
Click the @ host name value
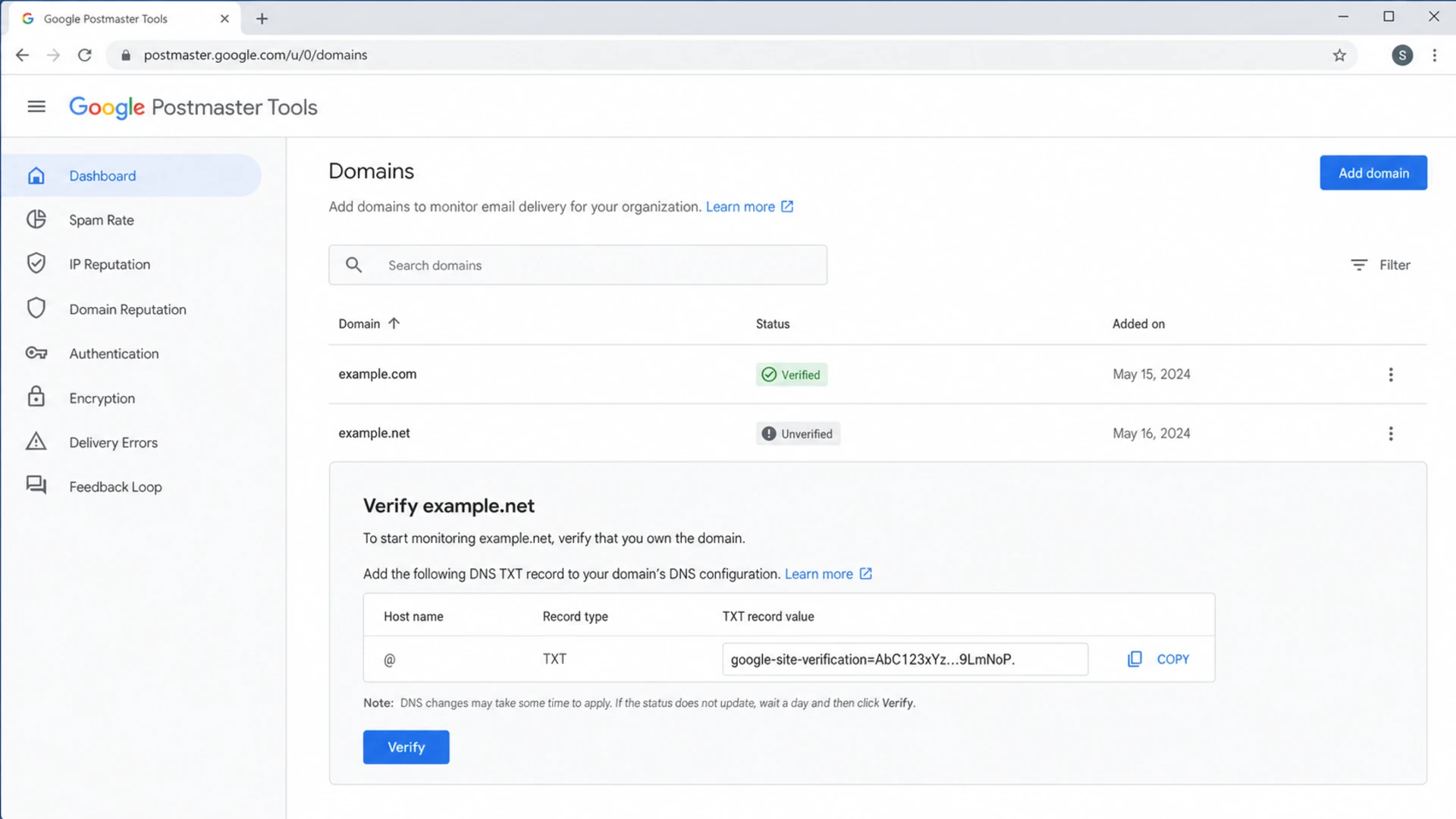click(x=389, y=660)
